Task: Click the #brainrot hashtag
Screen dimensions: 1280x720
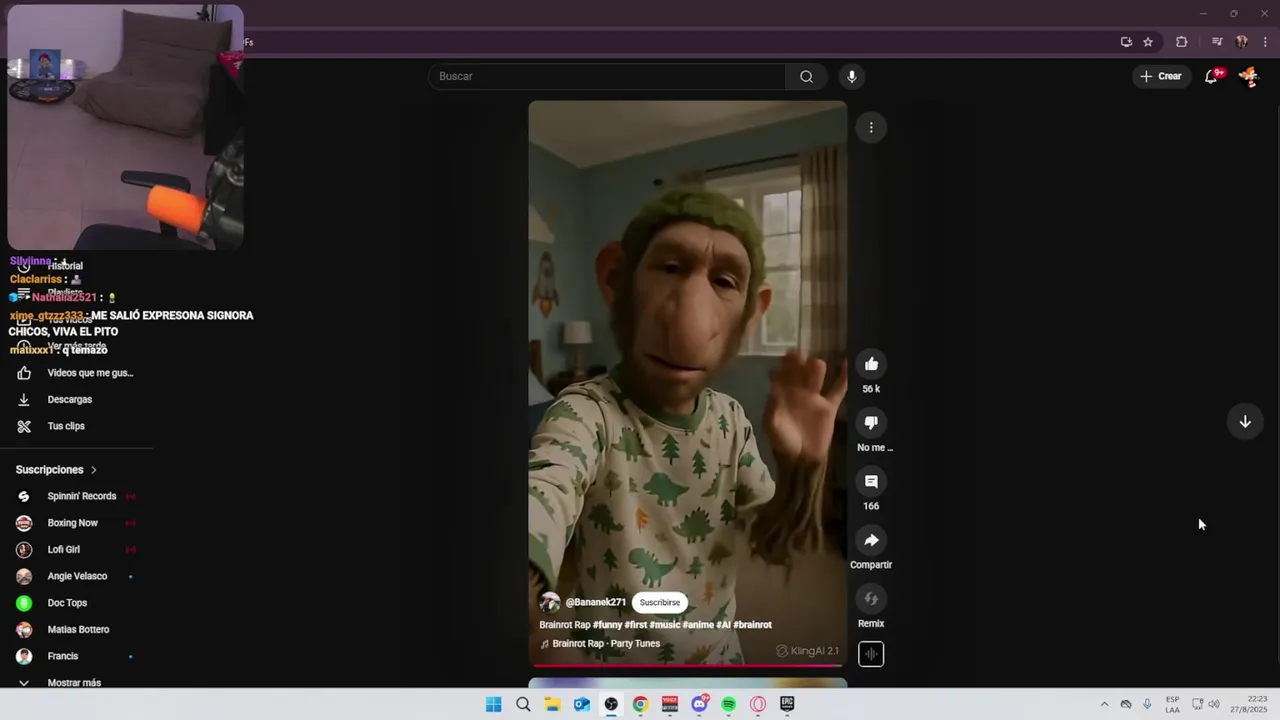Action: click(x=752, y=625)
